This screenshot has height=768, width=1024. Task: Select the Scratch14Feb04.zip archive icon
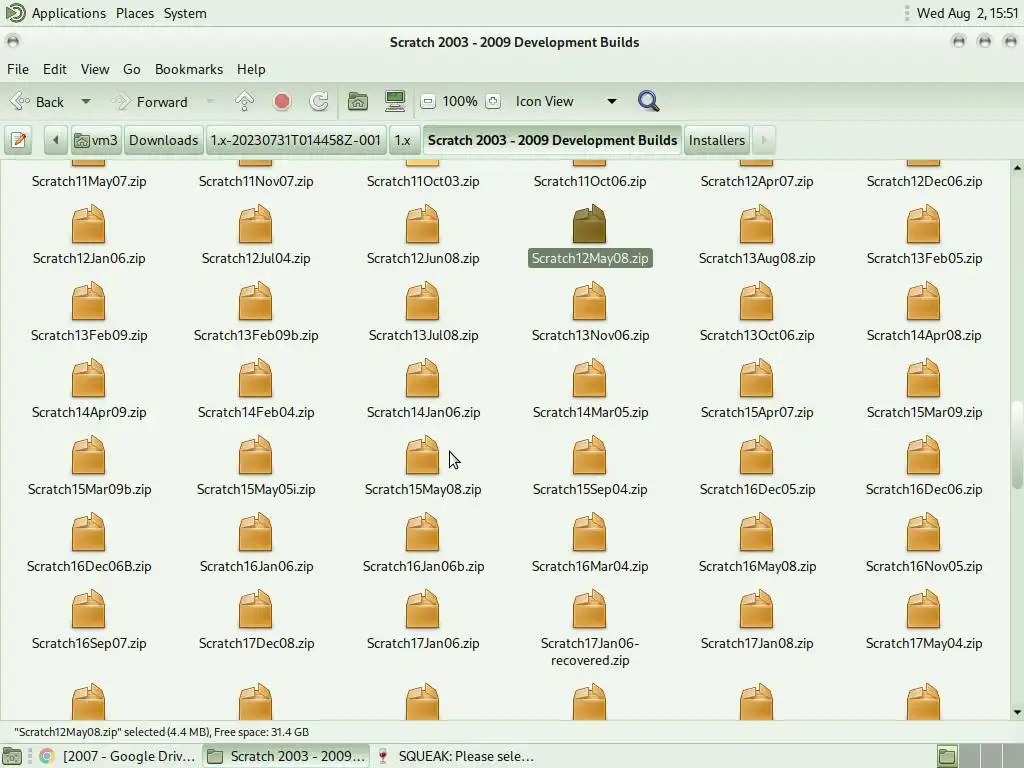coord(255,378)
